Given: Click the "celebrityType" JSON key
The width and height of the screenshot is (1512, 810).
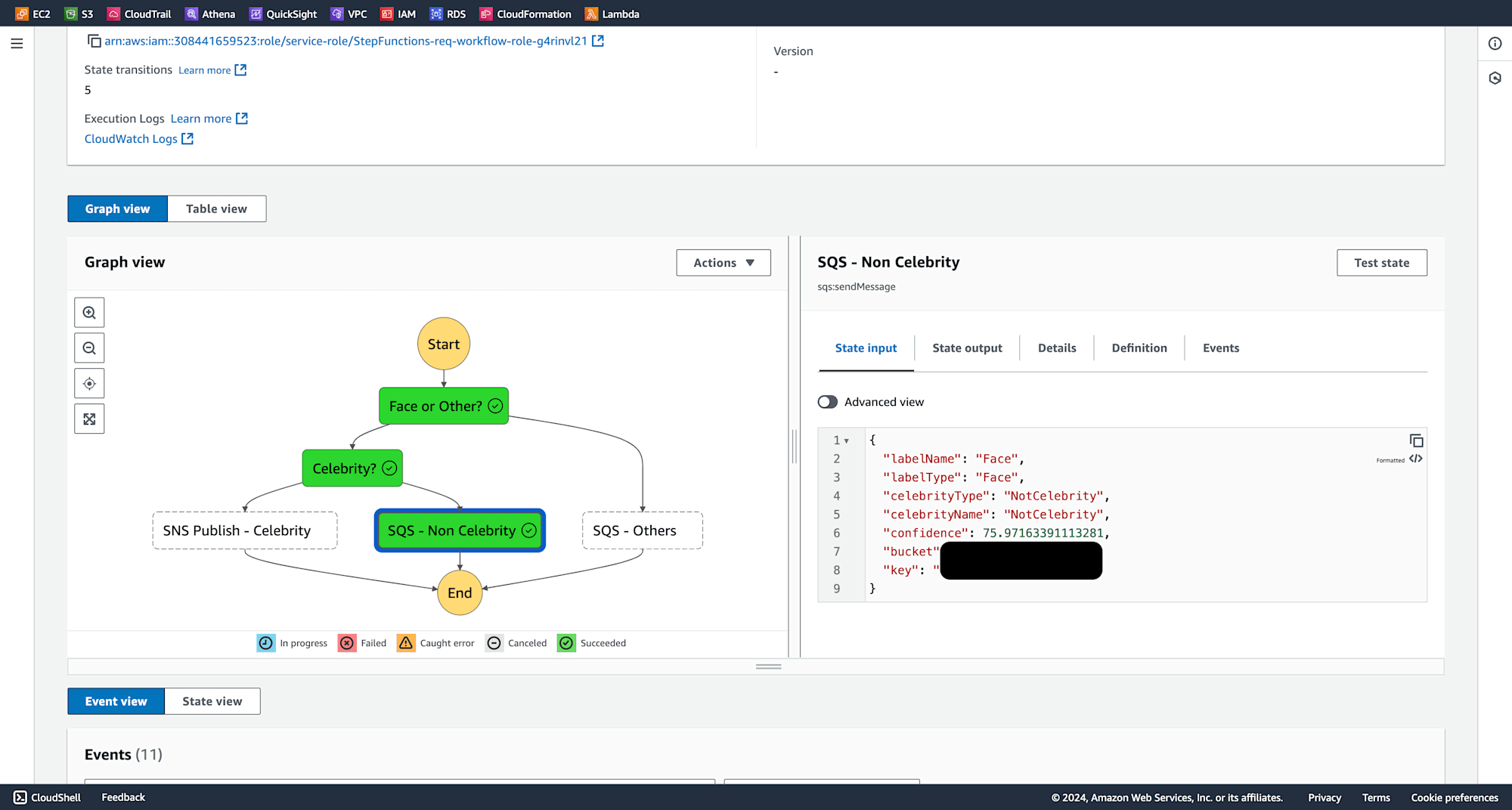Looking at the screenshot, I should [936, 496].
